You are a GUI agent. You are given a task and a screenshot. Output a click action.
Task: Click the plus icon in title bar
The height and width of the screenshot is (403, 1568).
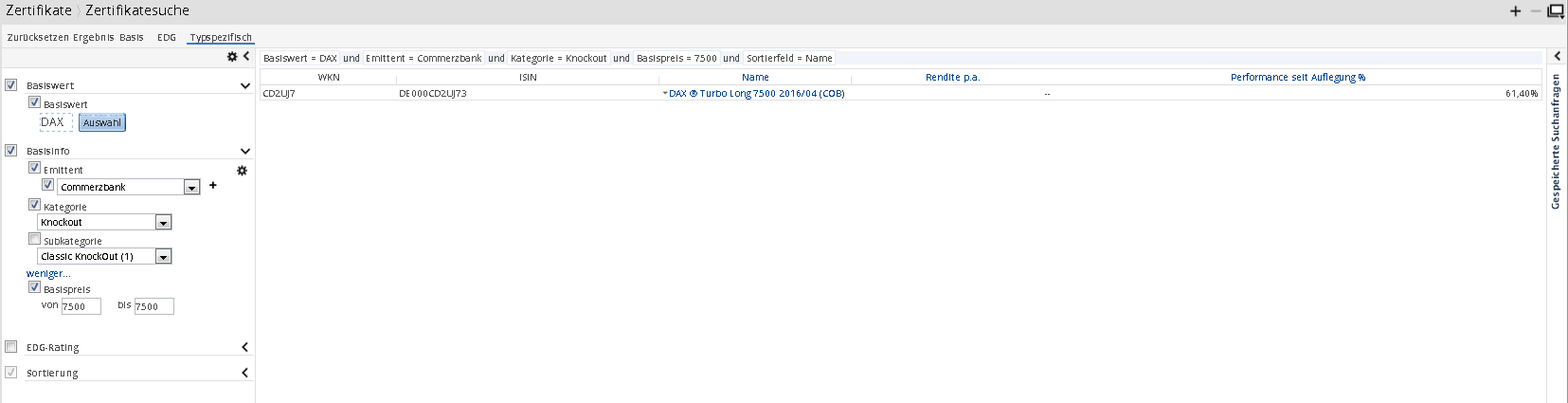click(x=1515, y=11)
